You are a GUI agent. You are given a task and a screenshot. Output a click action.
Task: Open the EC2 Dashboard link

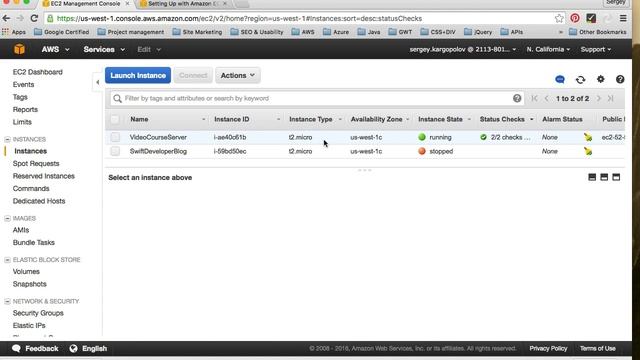click(x=38, y=72)
